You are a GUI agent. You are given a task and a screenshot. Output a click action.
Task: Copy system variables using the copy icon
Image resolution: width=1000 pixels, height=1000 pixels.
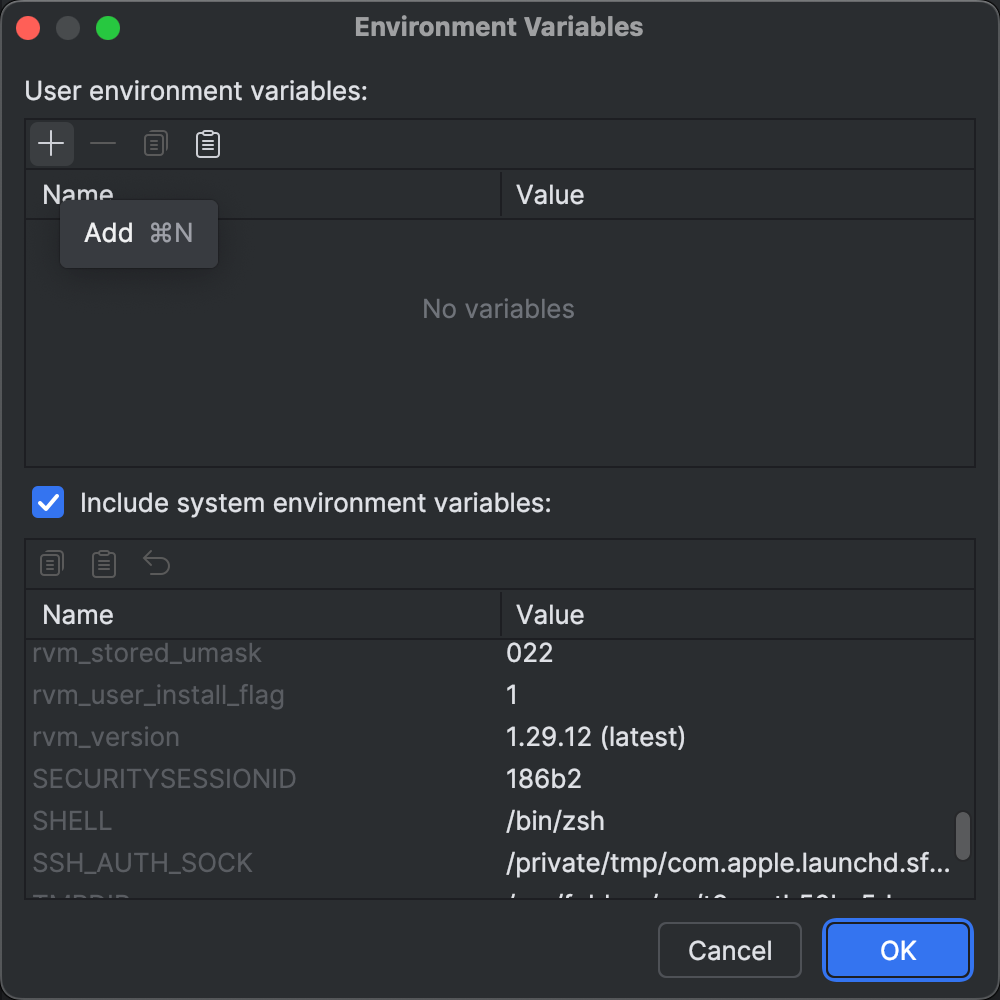(x=51, y=563)
